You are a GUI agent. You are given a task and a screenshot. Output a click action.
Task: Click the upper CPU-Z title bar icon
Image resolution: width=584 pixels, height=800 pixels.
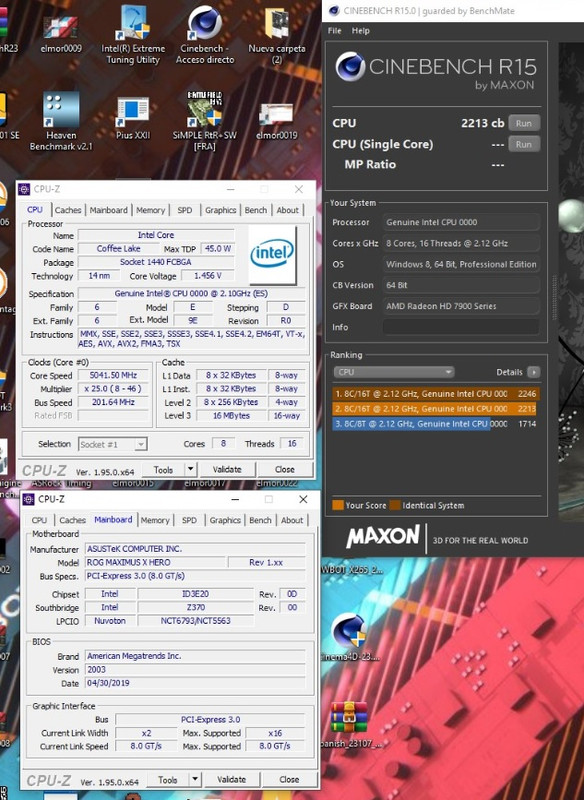24,189
